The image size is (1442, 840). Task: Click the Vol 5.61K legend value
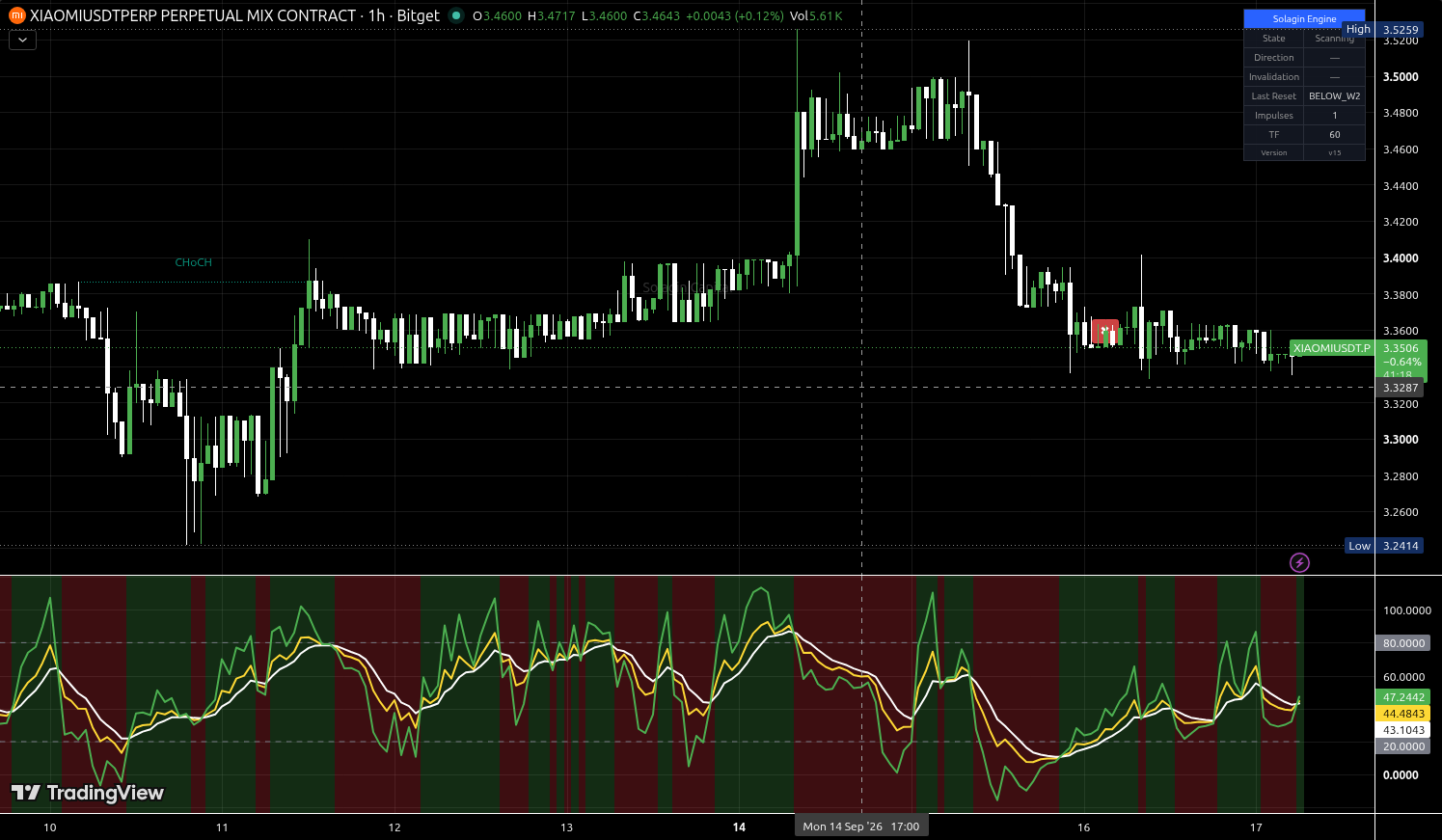816,15
